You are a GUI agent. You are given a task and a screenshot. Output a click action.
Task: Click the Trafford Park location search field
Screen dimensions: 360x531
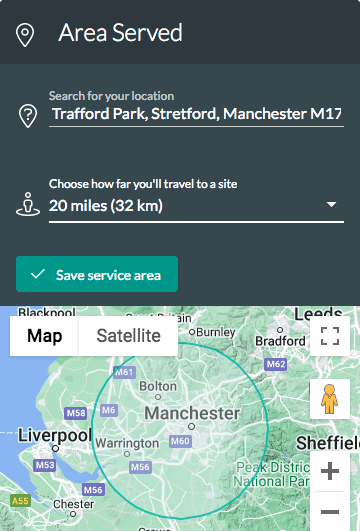196,114
